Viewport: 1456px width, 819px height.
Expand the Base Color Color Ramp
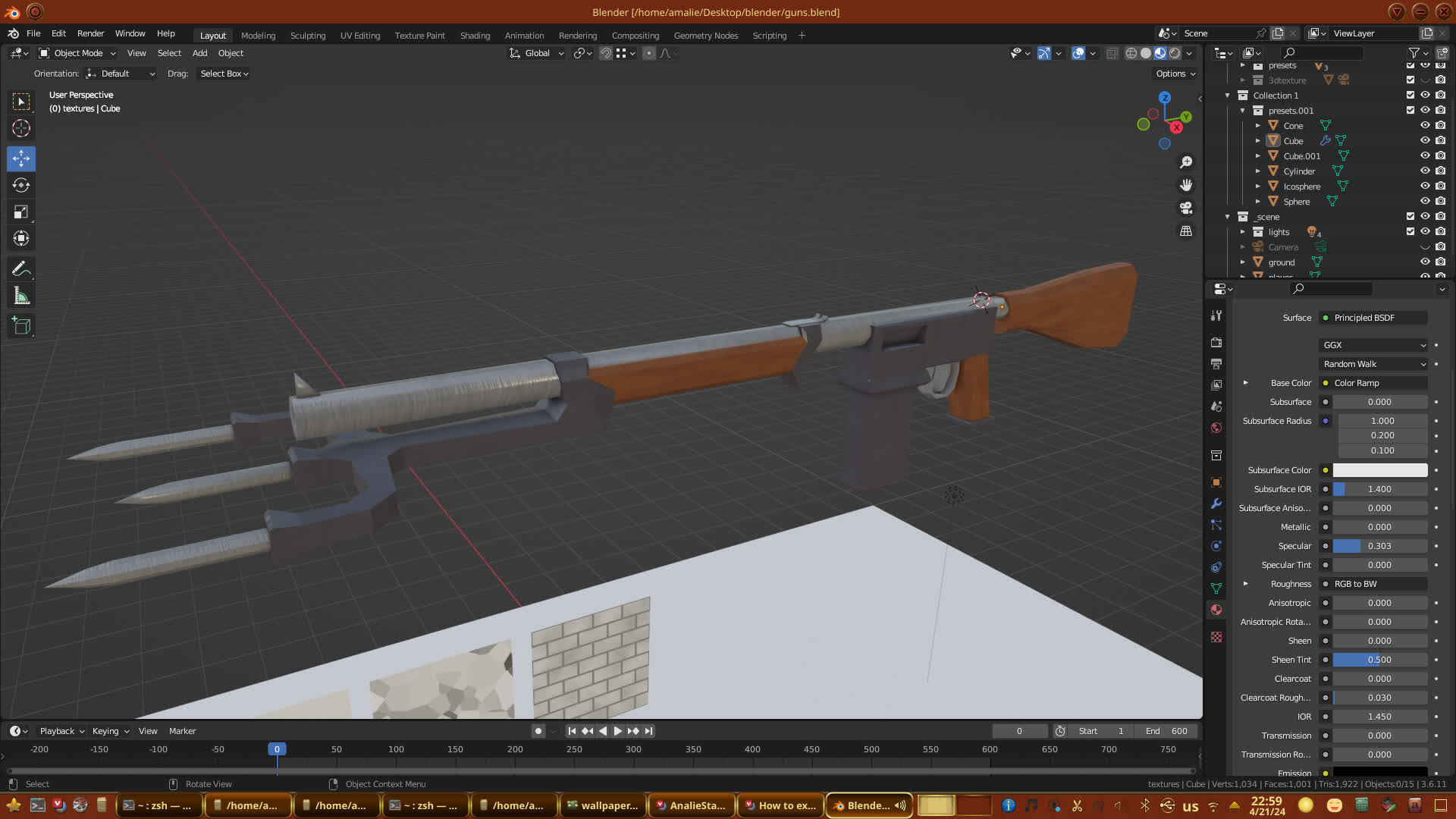tap(1245, 383)
